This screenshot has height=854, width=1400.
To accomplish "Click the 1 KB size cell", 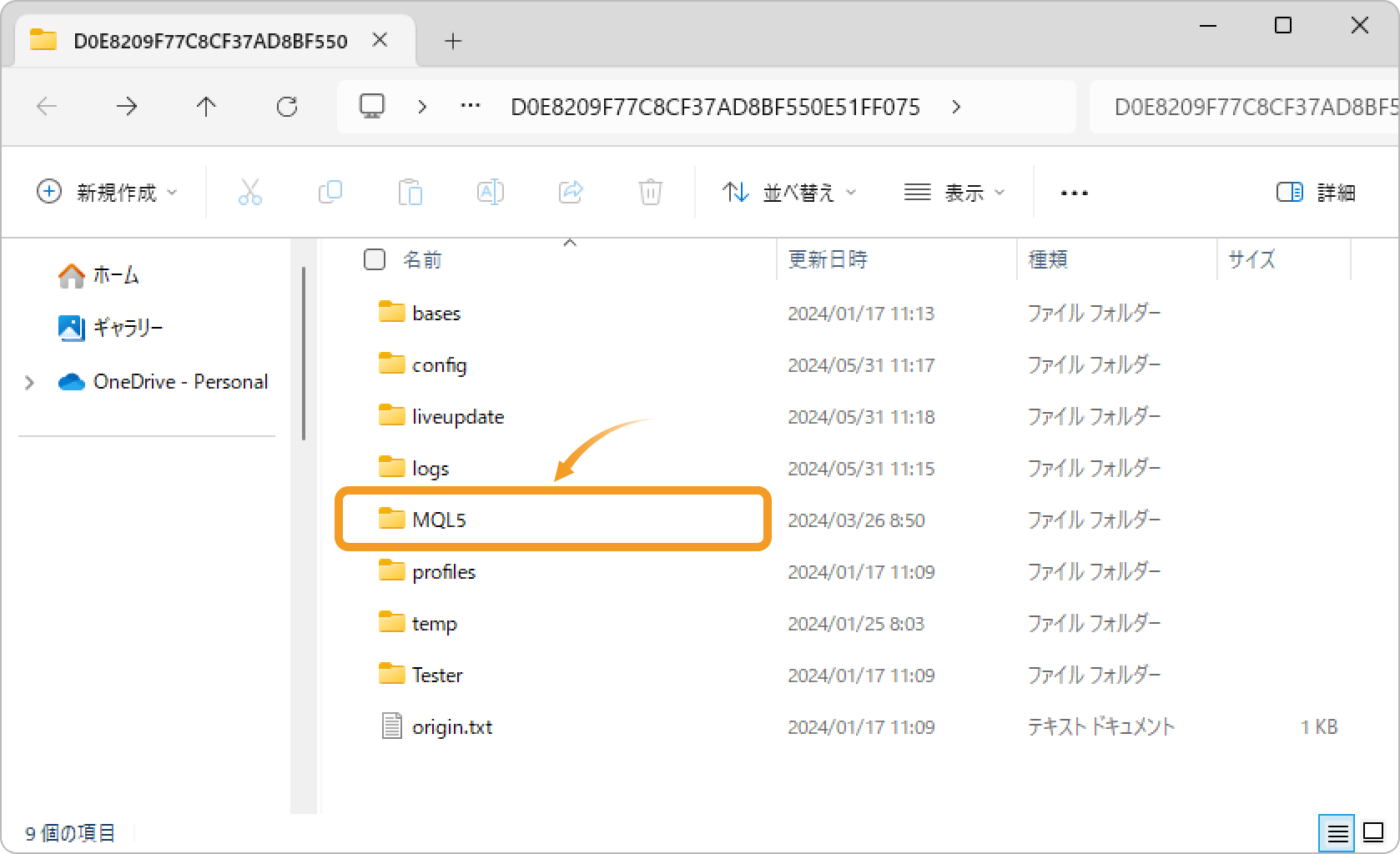I will (x=1318, y=727).
